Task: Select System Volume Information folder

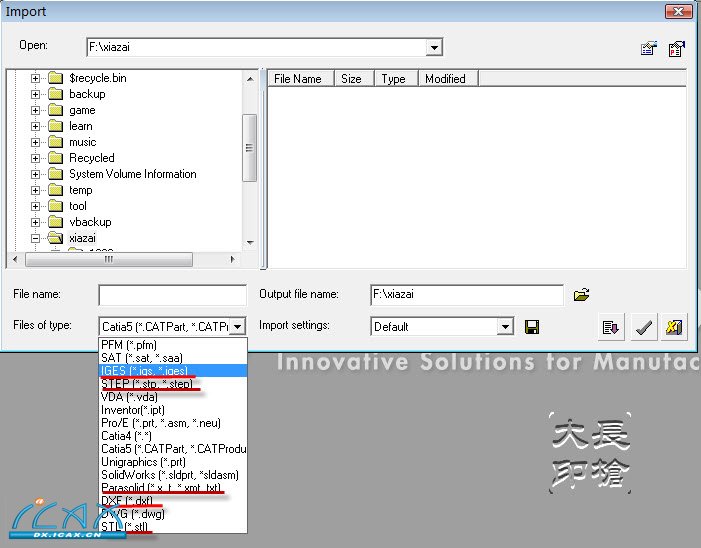Action: tap(133, 174)
